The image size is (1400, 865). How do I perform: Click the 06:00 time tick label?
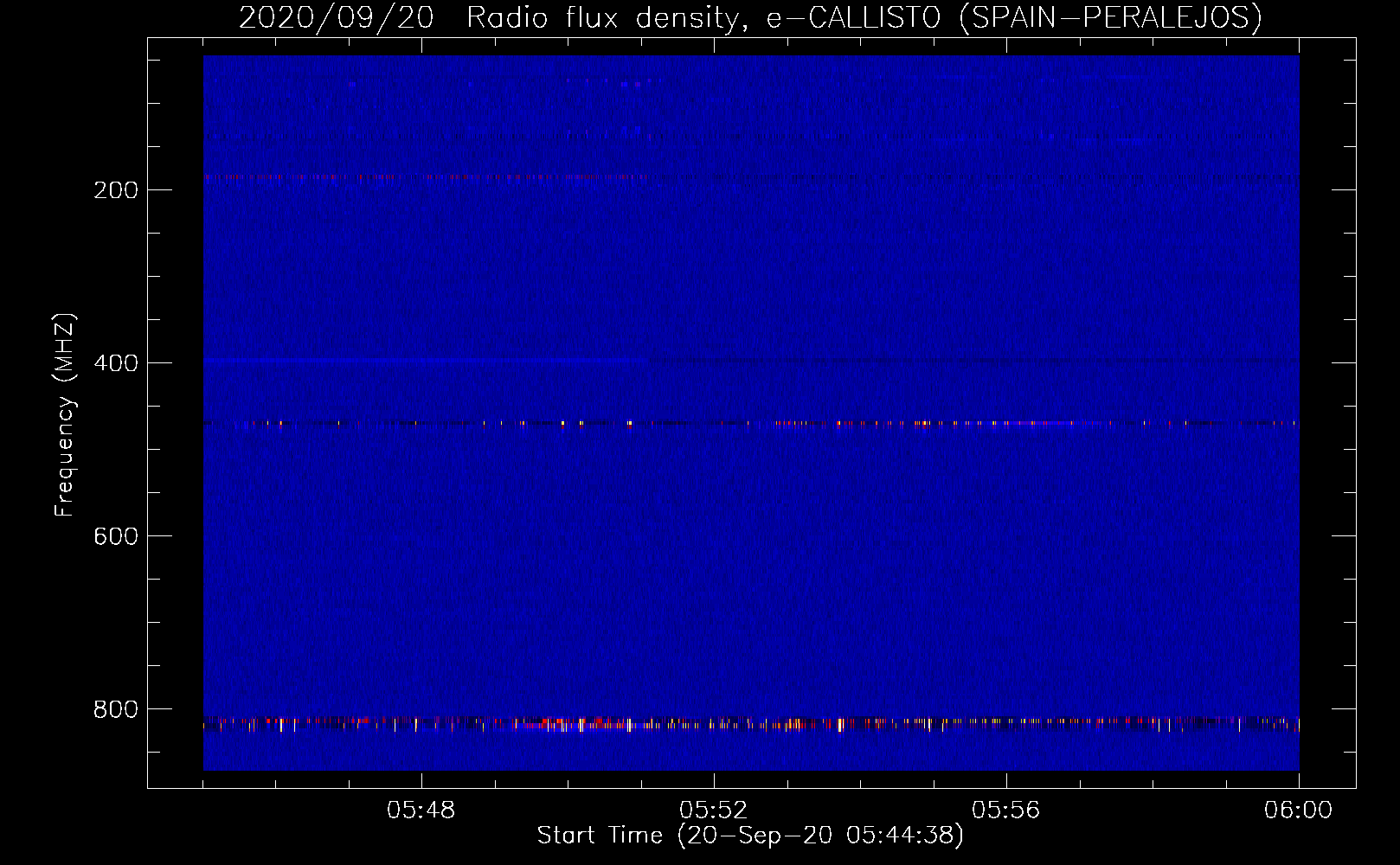[x=1299, y=811]
